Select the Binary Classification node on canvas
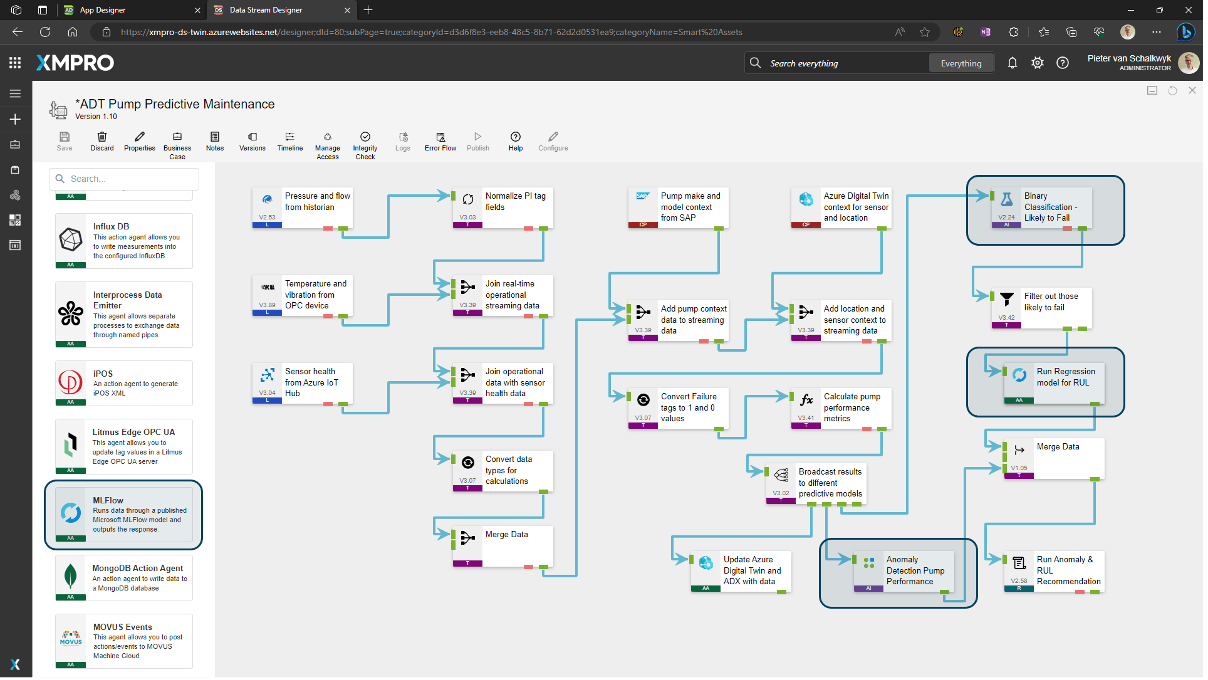This screenshot has height=680, width=1208. 1044,209
